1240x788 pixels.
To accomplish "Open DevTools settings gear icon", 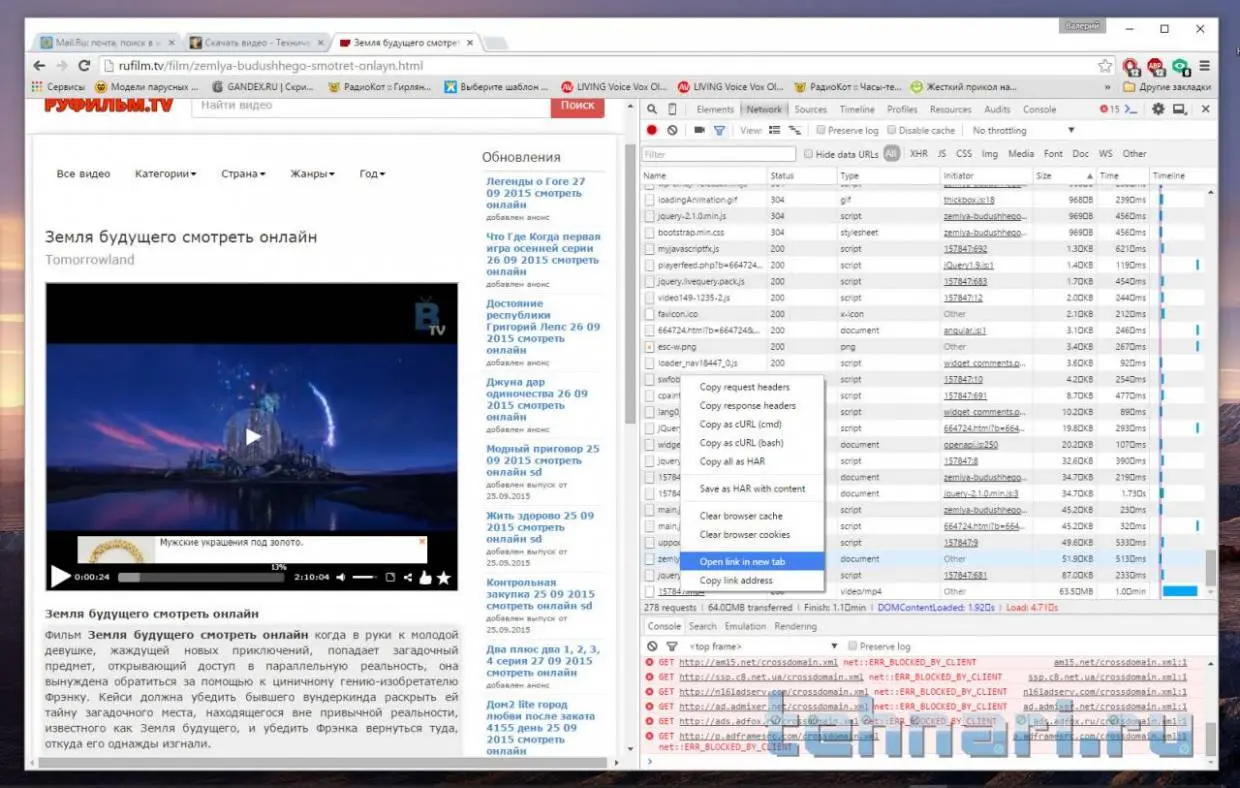I will click(x=1159, y=109).
